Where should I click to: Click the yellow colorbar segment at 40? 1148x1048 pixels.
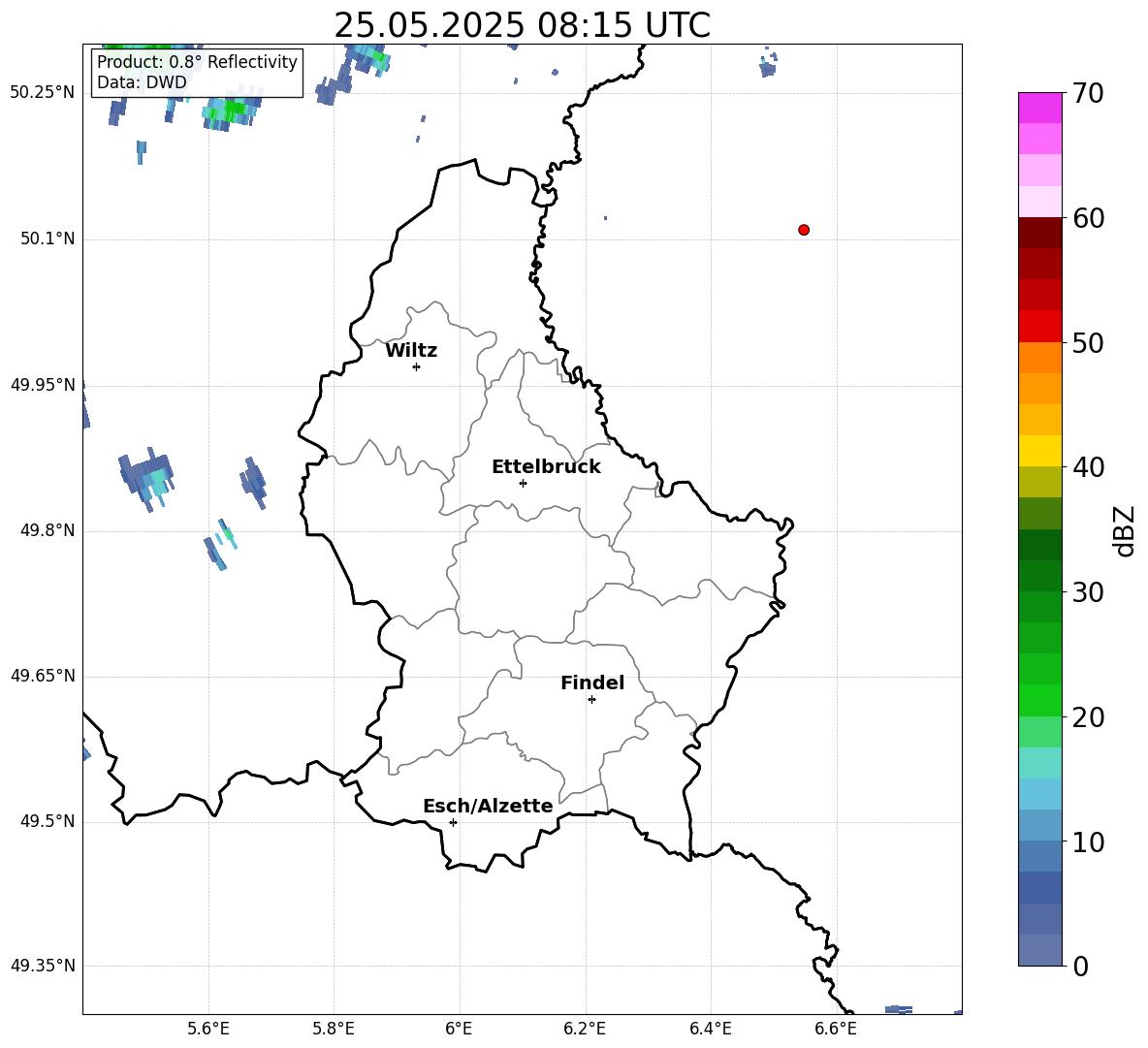click(1039, 451)
